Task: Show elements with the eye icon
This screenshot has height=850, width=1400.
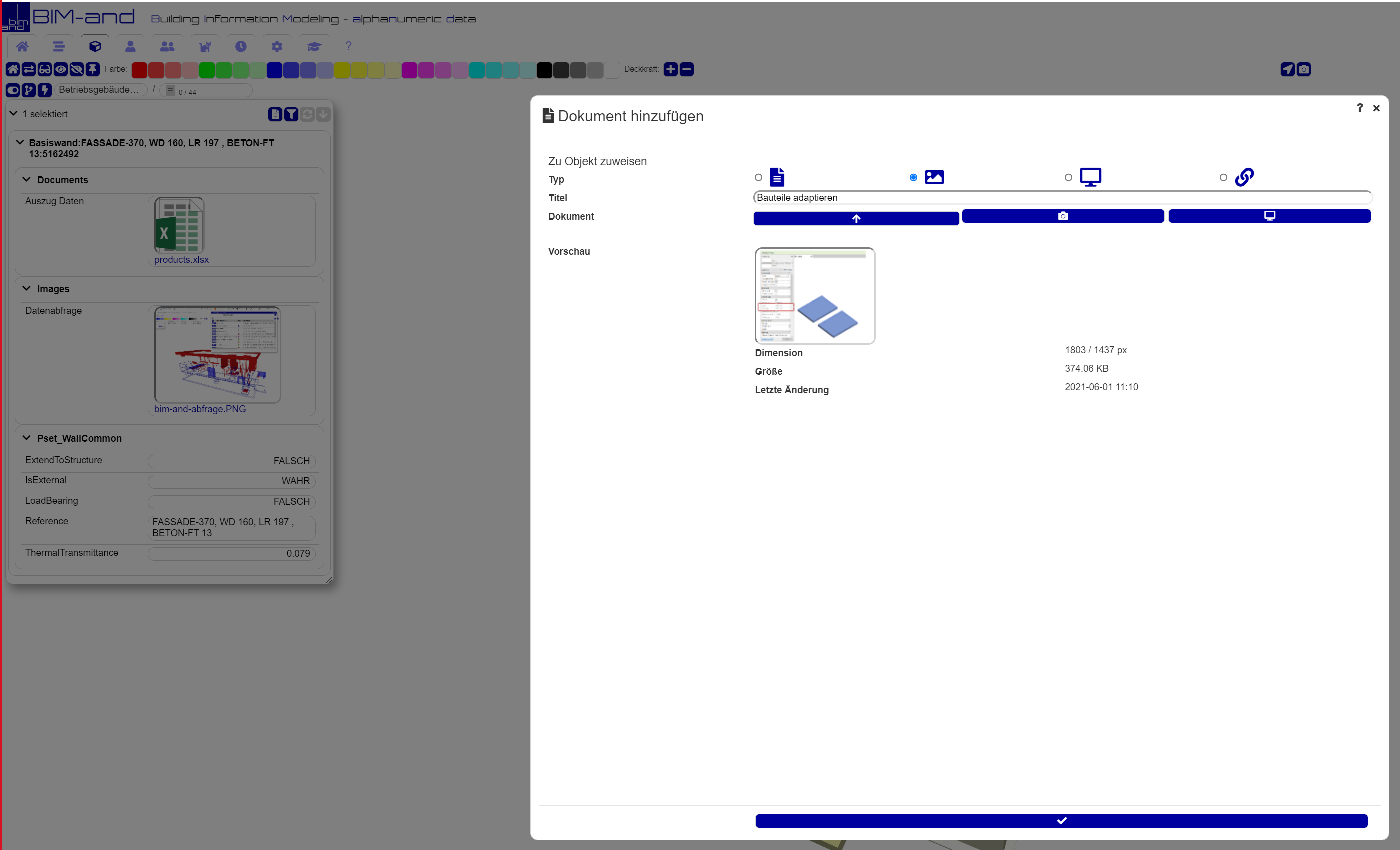Action: coord(61,69)
